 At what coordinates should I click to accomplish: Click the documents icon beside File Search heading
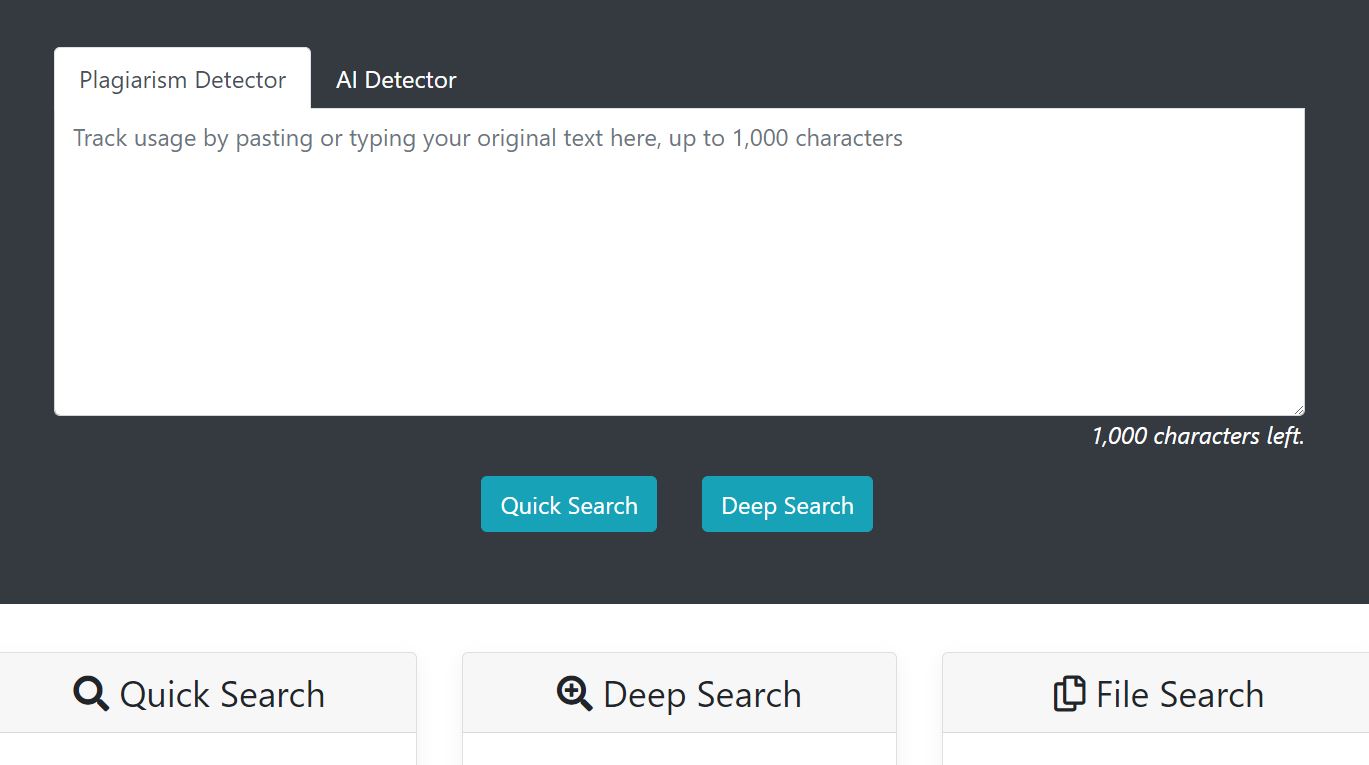point(1069,694)
